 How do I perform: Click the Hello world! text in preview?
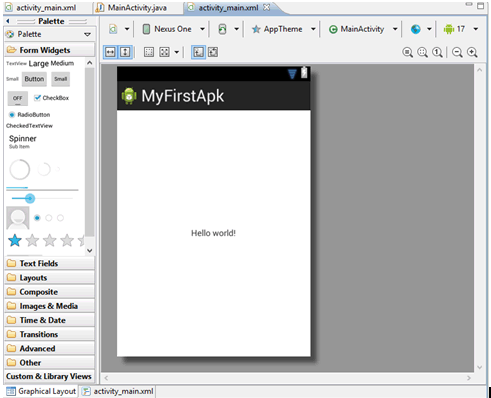pos(213,233)
